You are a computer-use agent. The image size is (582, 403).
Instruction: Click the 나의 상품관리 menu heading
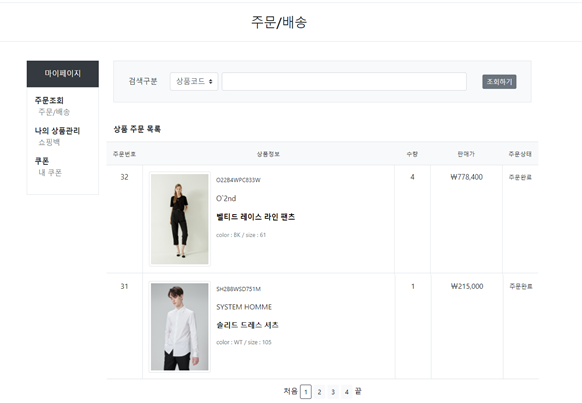(x=57, y=131)
